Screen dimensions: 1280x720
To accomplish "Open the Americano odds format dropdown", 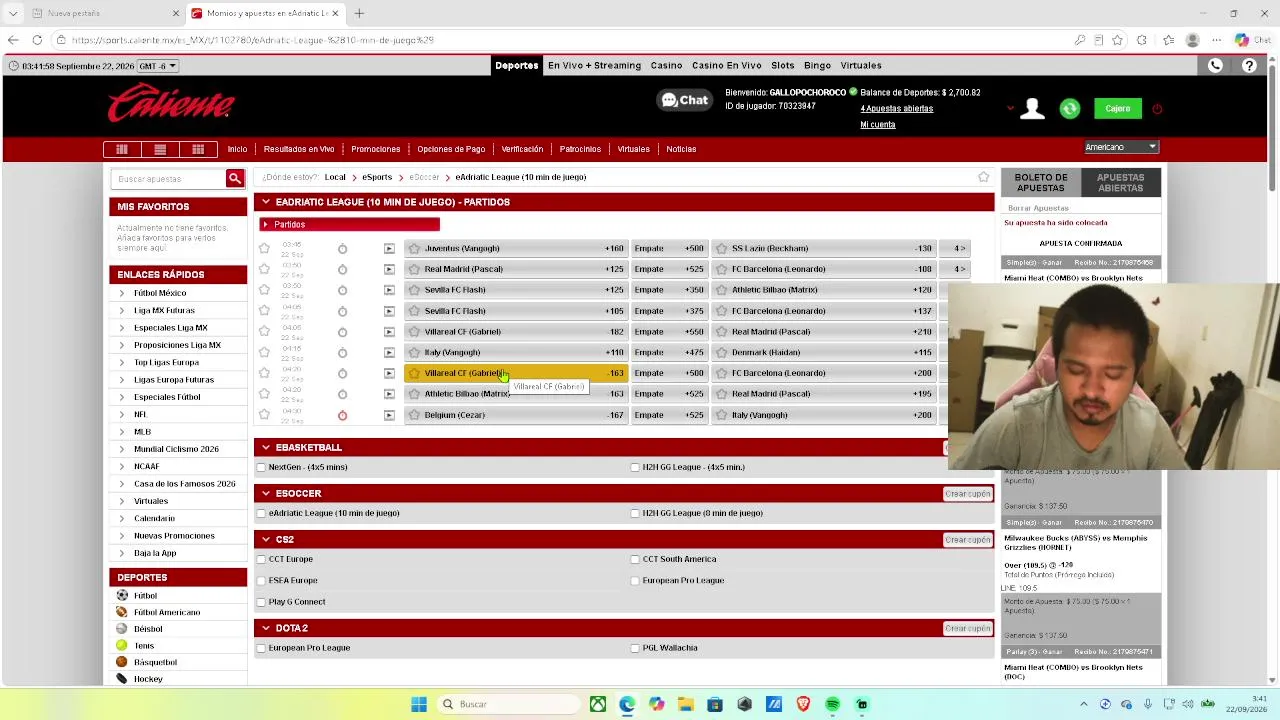I will [x=1121, y=147].
